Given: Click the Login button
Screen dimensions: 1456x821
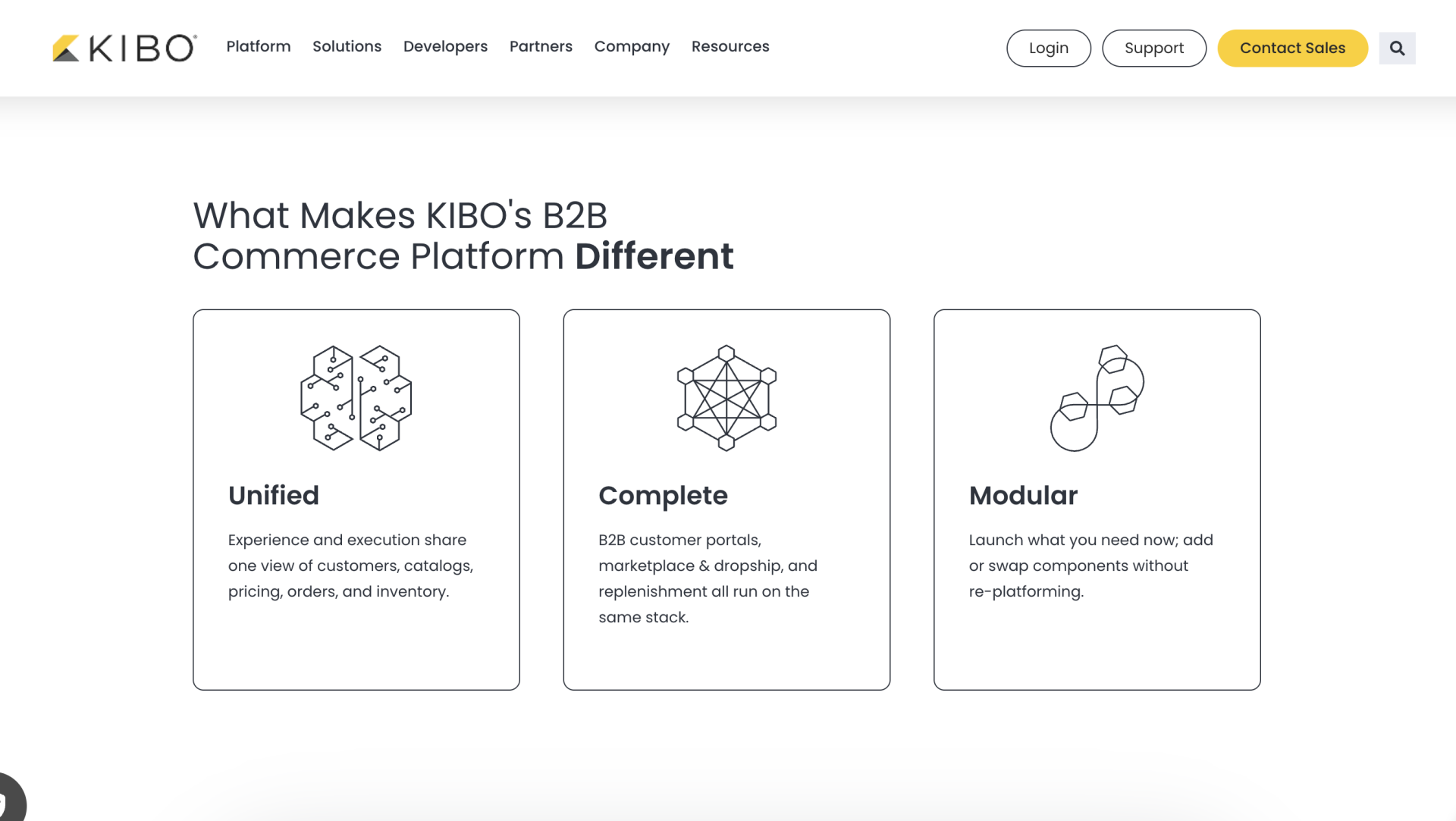Looking at the screenshot, I should pyautogui.click(x=1049, y=49).
